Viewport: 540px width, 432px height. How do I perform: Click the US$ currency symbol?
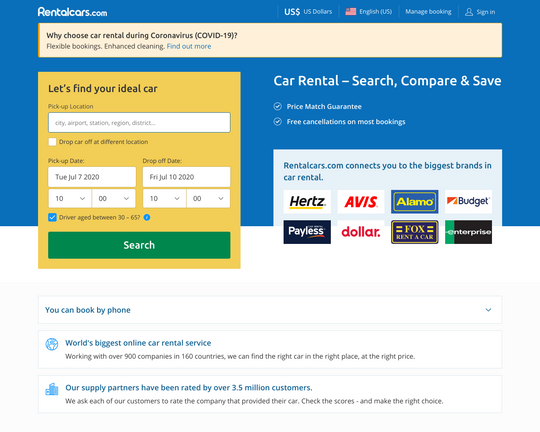(292, 12)
